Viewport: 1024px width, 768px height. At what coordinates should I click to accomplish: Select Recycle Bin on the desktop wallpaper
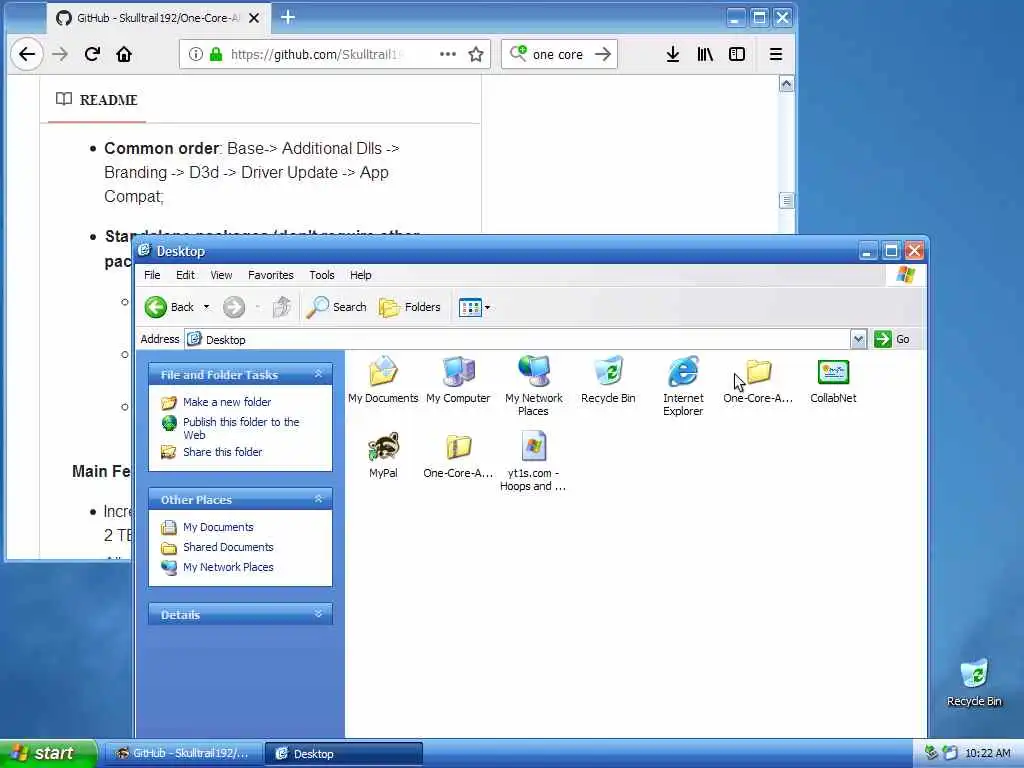point(974,682)
